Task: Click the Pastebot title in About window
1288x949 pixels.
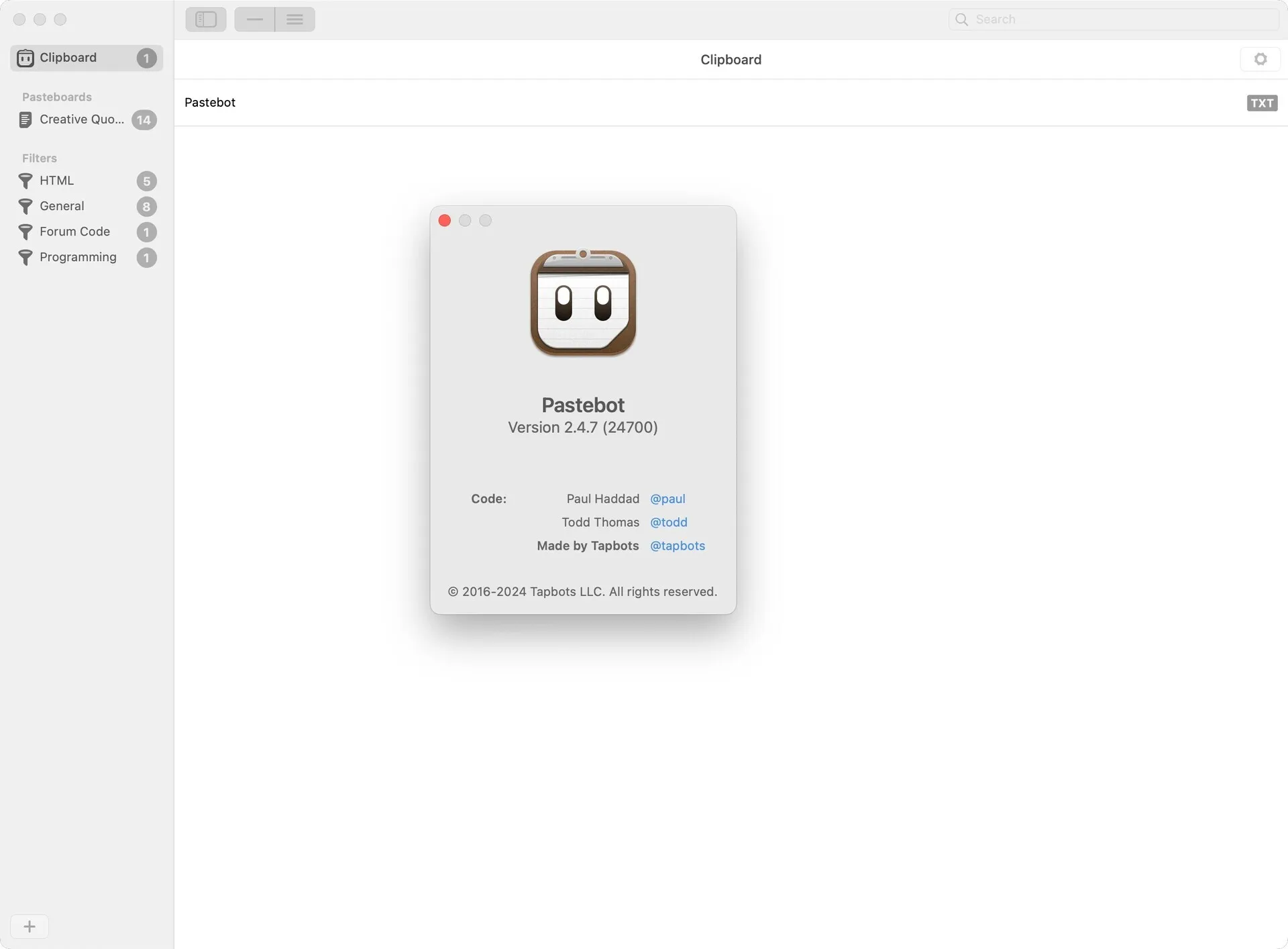Action: coord(583,405)
